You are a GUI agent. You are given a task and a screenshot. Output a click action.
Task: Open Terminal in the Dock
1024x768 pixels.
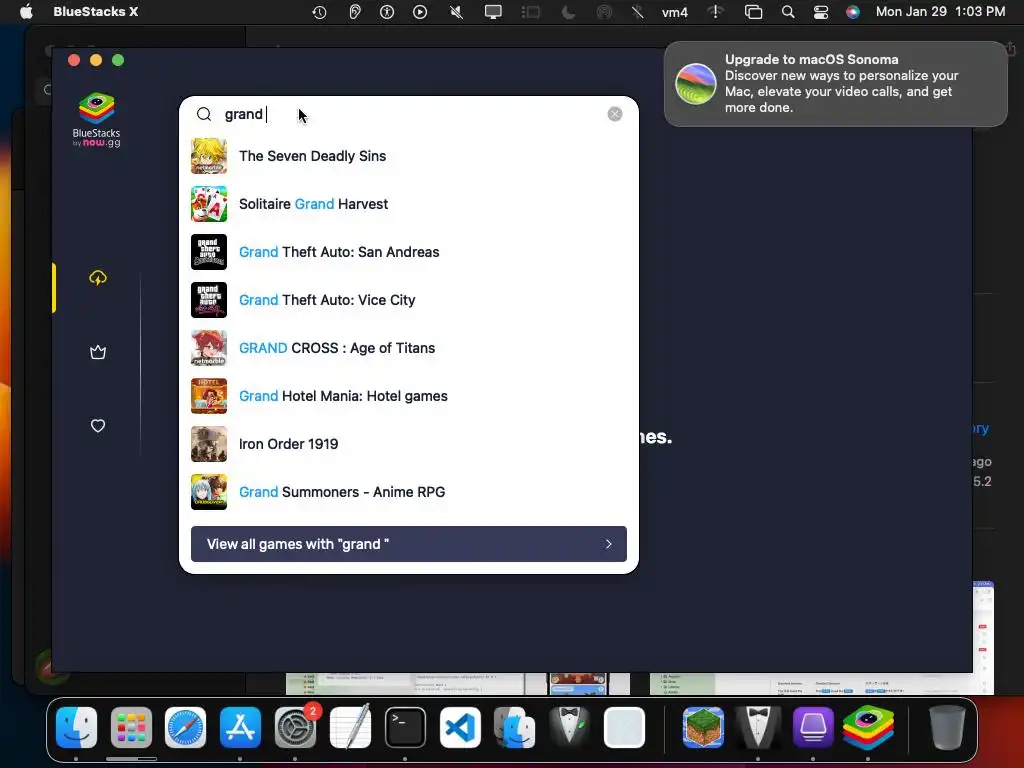coord(405,727)
